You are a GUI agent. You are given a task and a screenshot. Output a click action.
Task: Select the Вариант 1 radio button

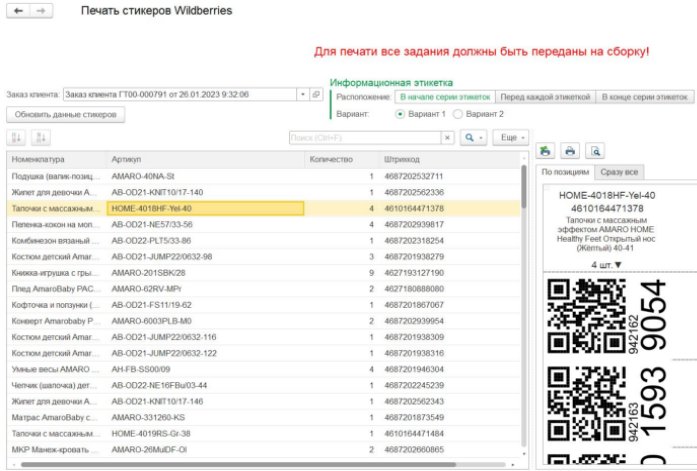point(401,114)
